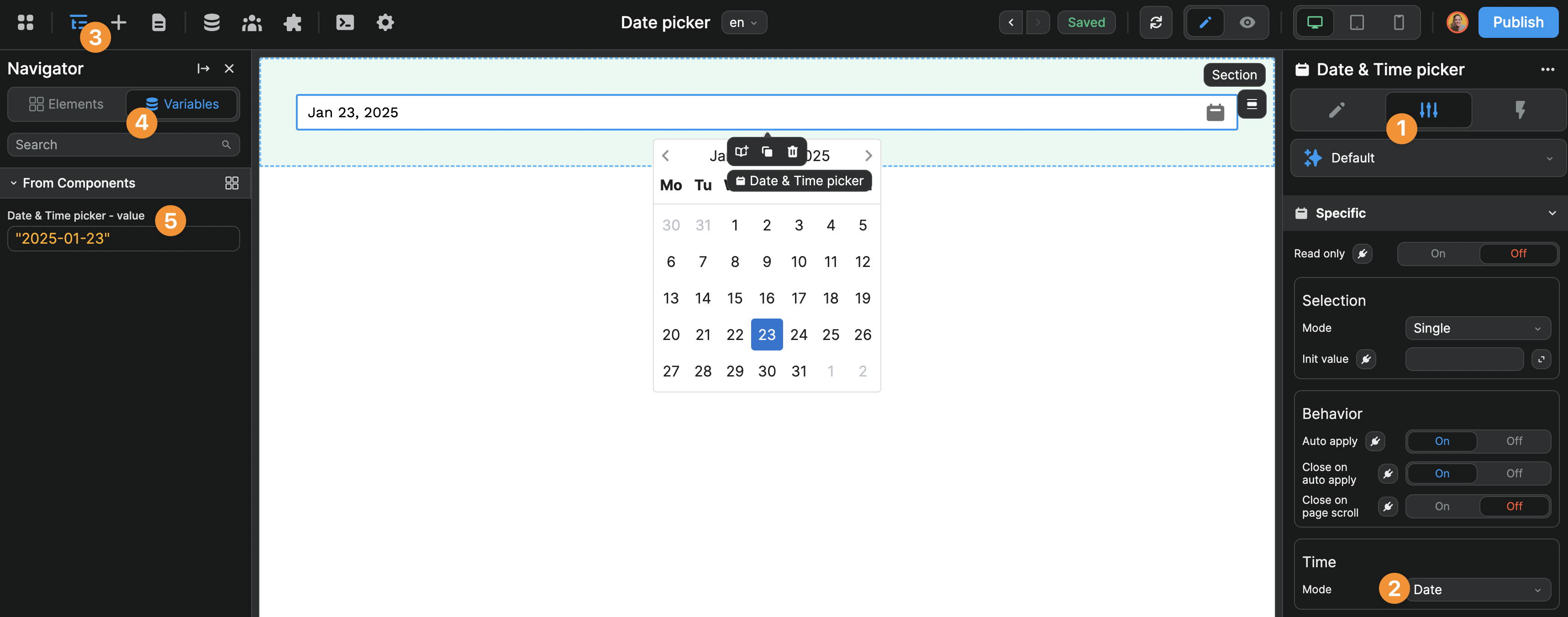
Task: Open the calendar icon inside the date input
Action: click(x=1215, y=112)
